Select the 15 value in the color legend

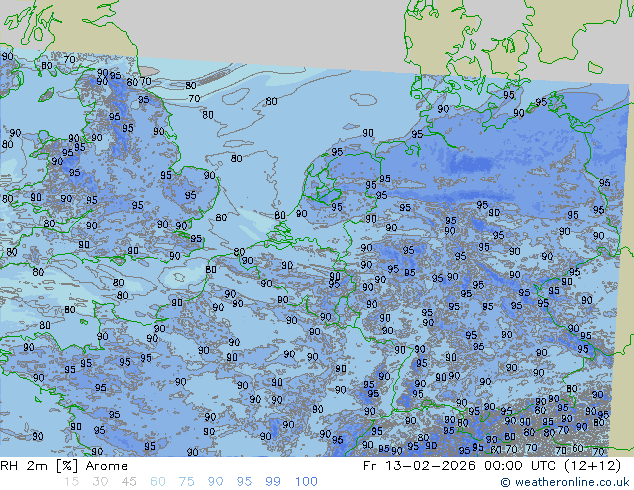pyautogui.click(x=71, y=482)
